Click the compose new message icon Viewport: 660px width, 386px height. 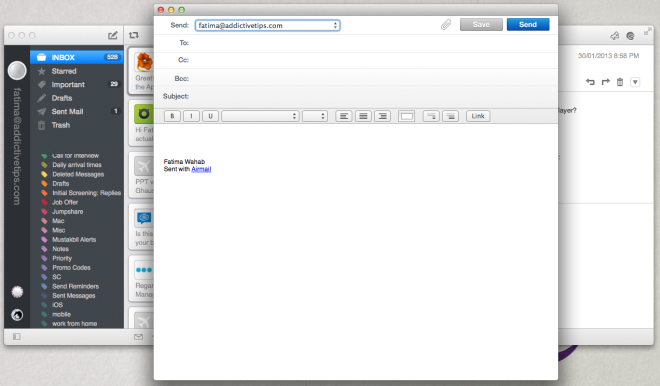point(113,35)
